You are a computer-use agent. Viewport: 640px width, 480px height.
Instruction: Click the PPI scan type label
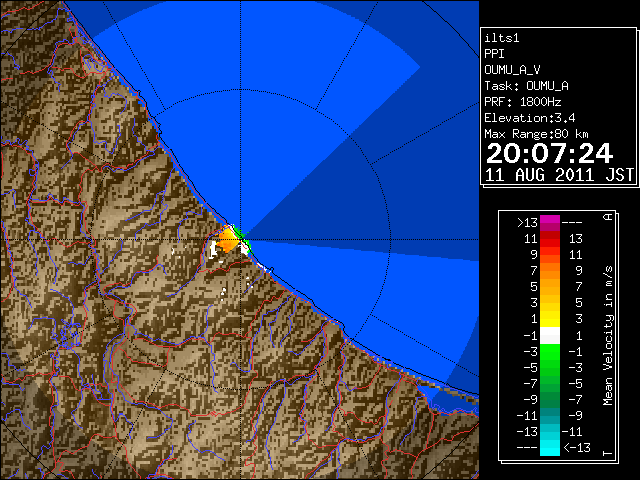pos(494,54)
